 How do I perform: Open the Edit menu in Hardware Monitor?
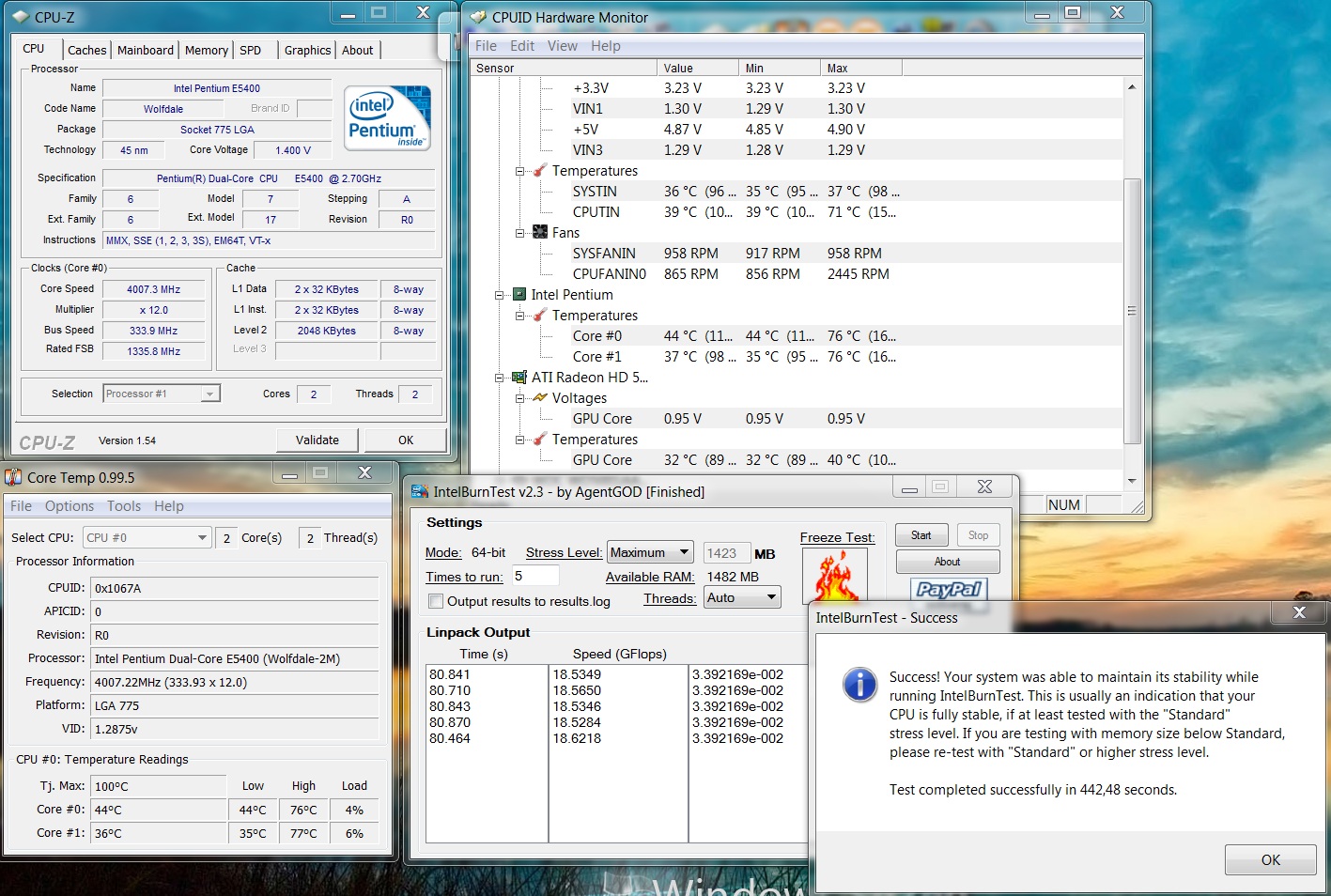(x=522, y=46)
